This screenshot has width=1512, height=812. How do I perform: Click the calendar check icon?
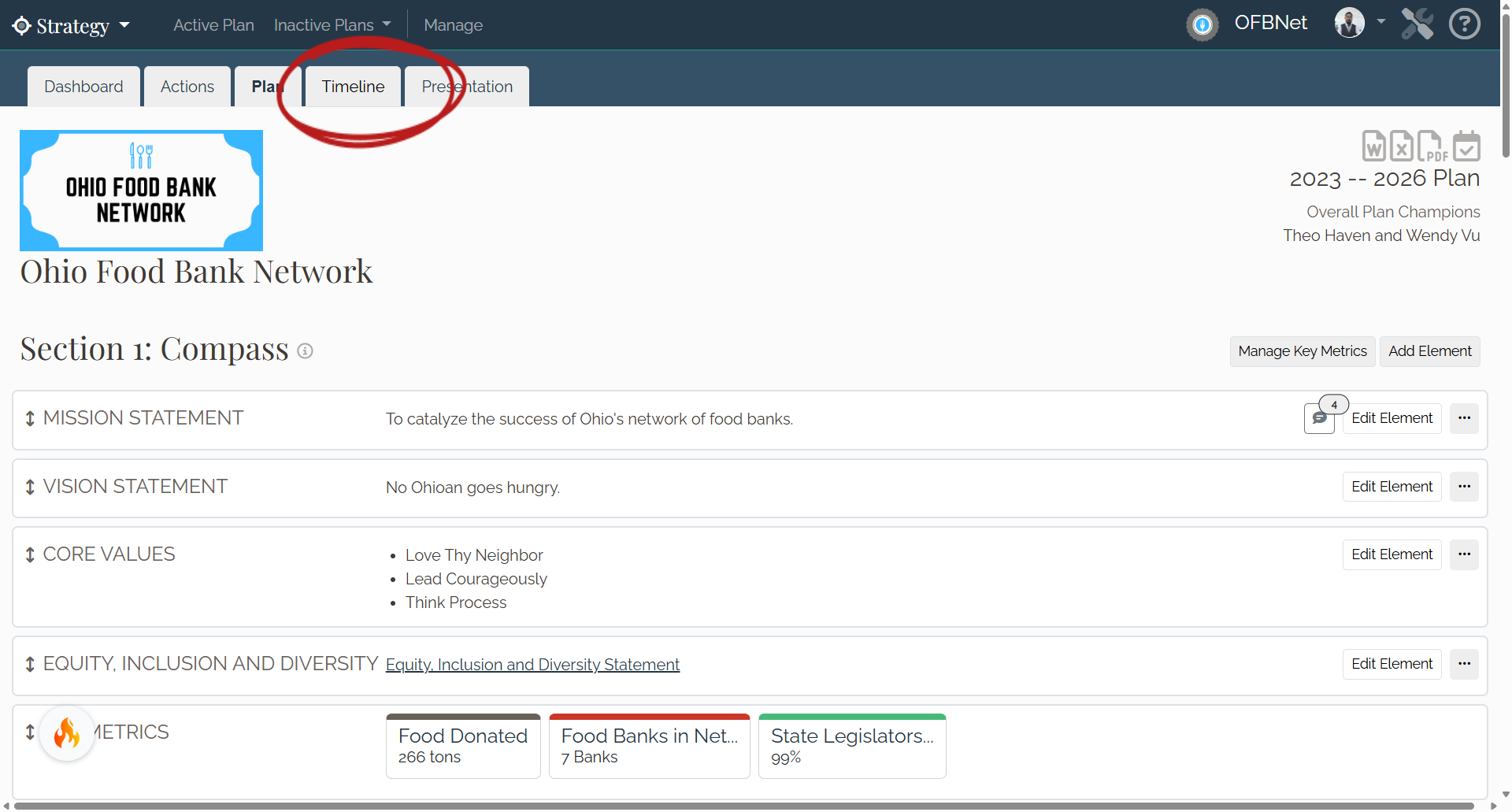tap(1466, 146)
